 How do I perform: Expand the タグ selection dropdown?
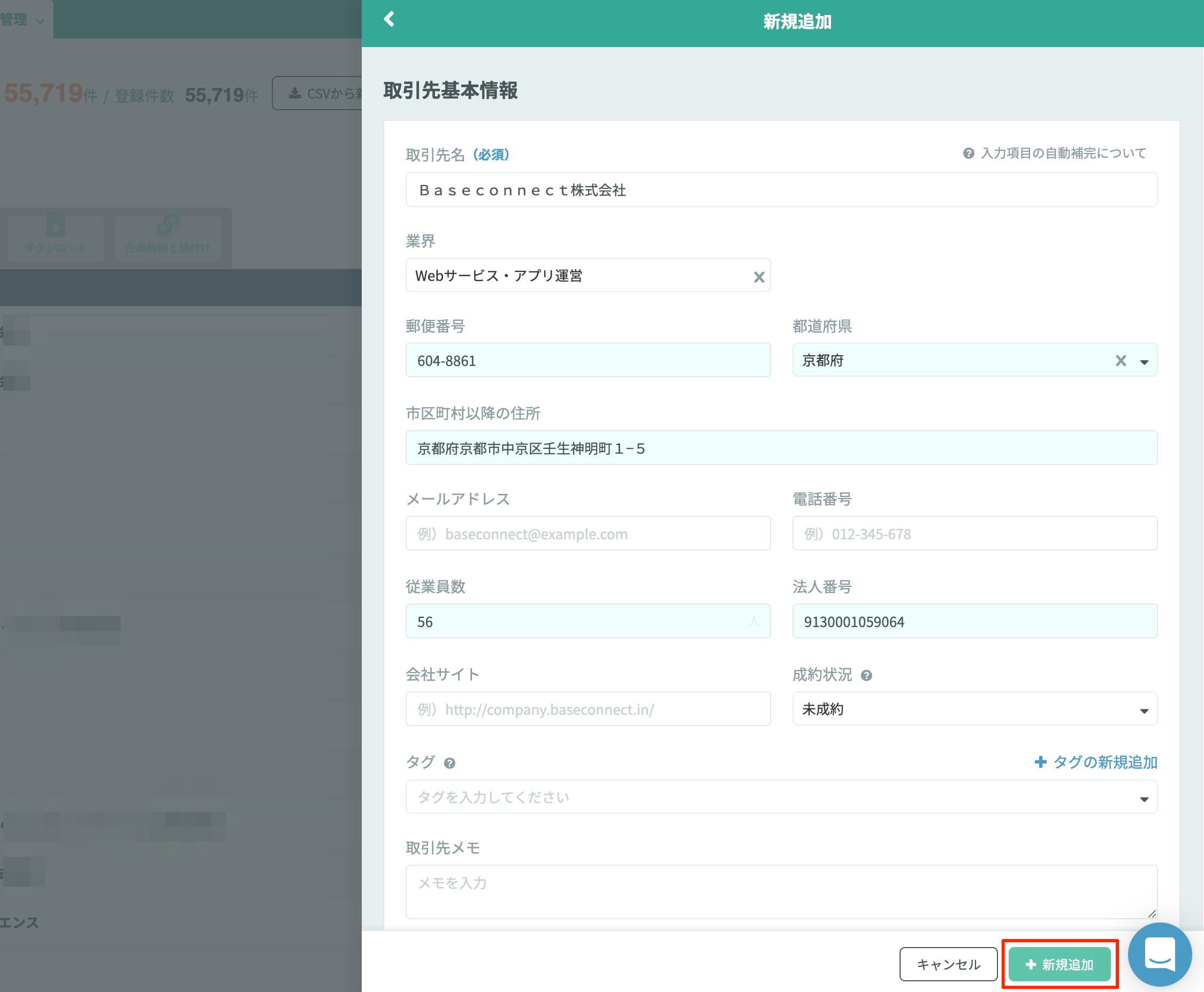coord(1144,799)
